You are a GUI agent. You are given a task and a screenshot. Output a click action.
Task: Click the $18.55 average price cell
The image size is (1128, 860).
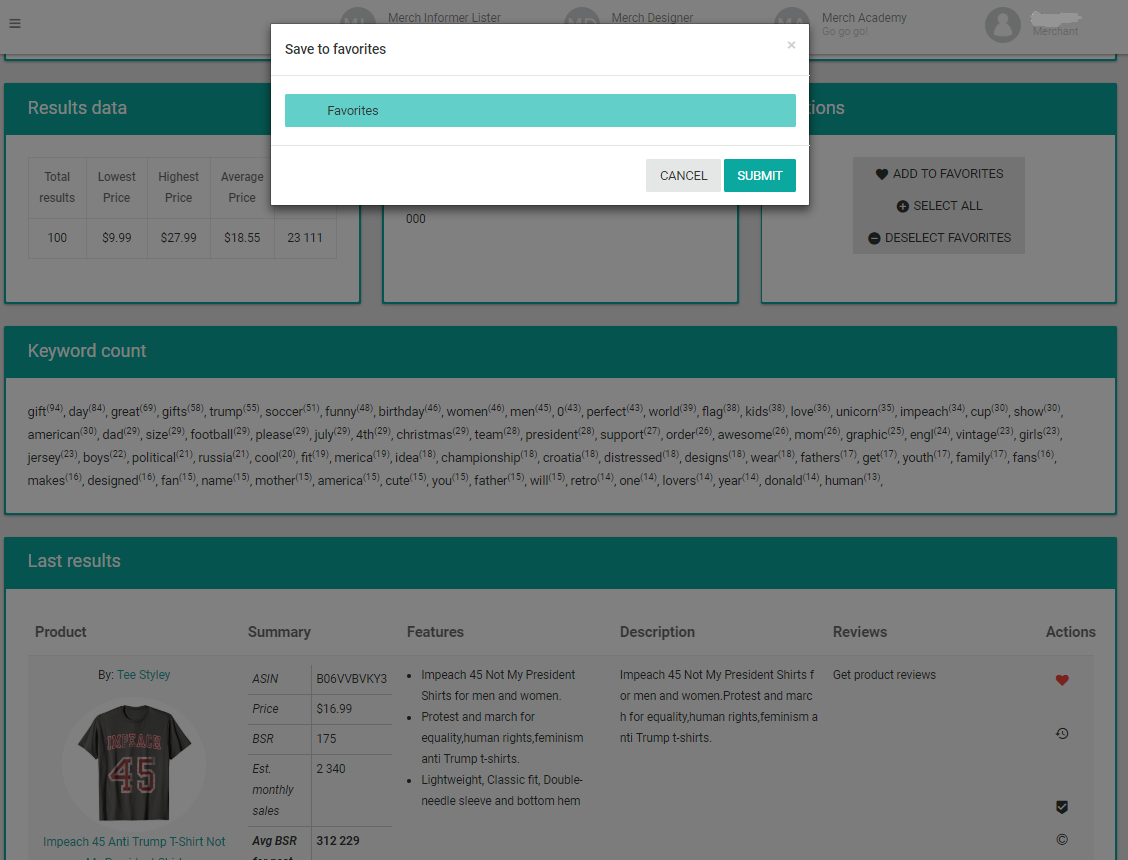click(242, 237)
